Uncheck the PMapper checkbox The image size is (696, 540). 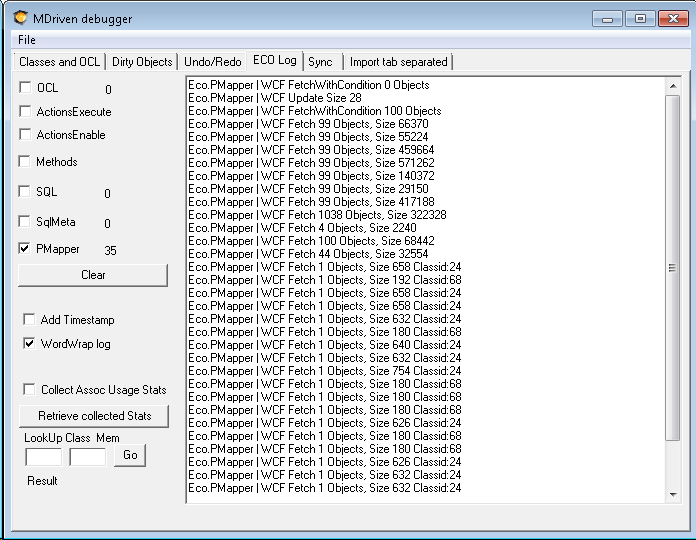(x=24, y=248)
